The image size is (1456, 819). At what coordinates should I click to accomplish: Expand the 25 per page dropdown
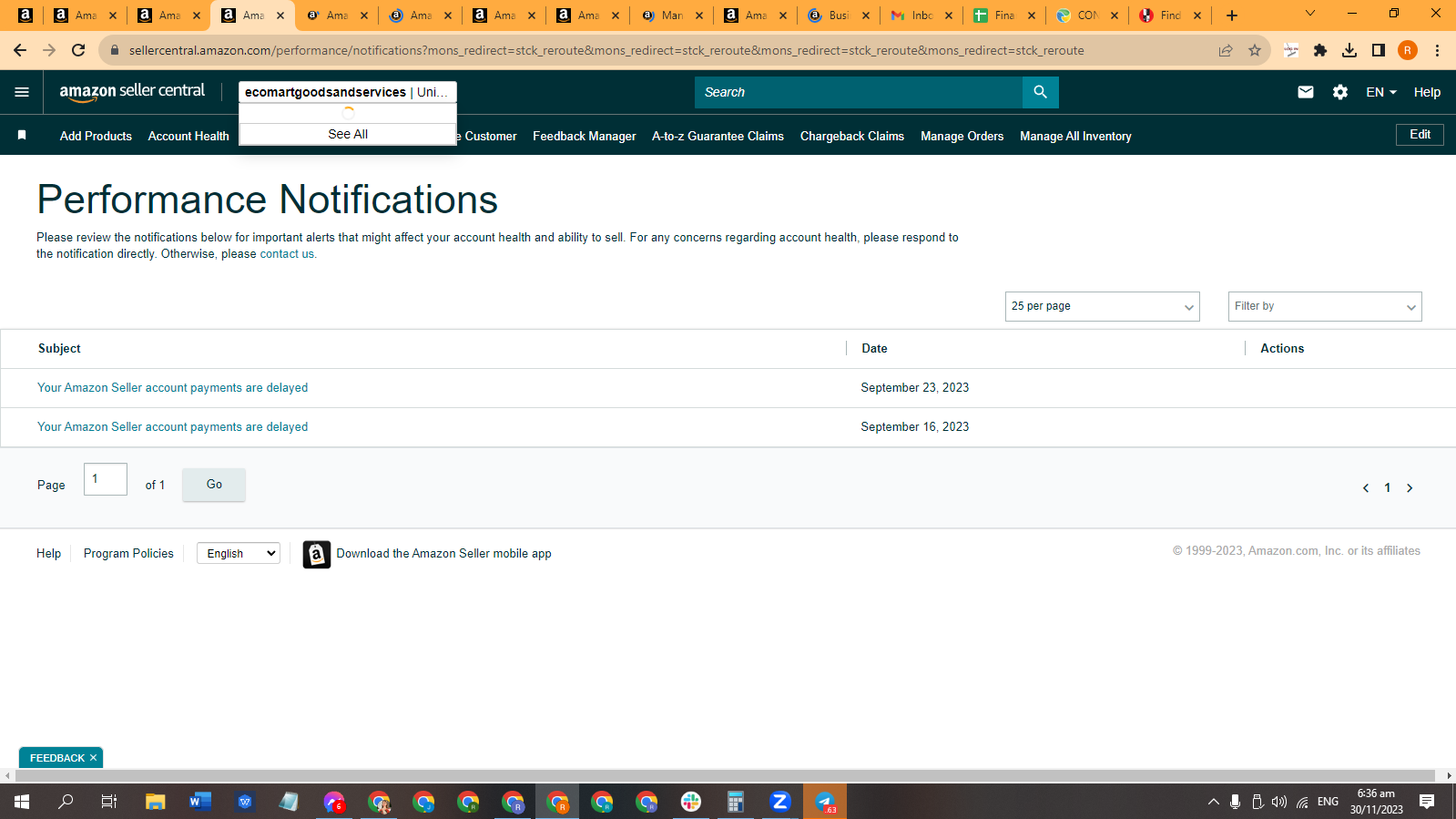1102,306
